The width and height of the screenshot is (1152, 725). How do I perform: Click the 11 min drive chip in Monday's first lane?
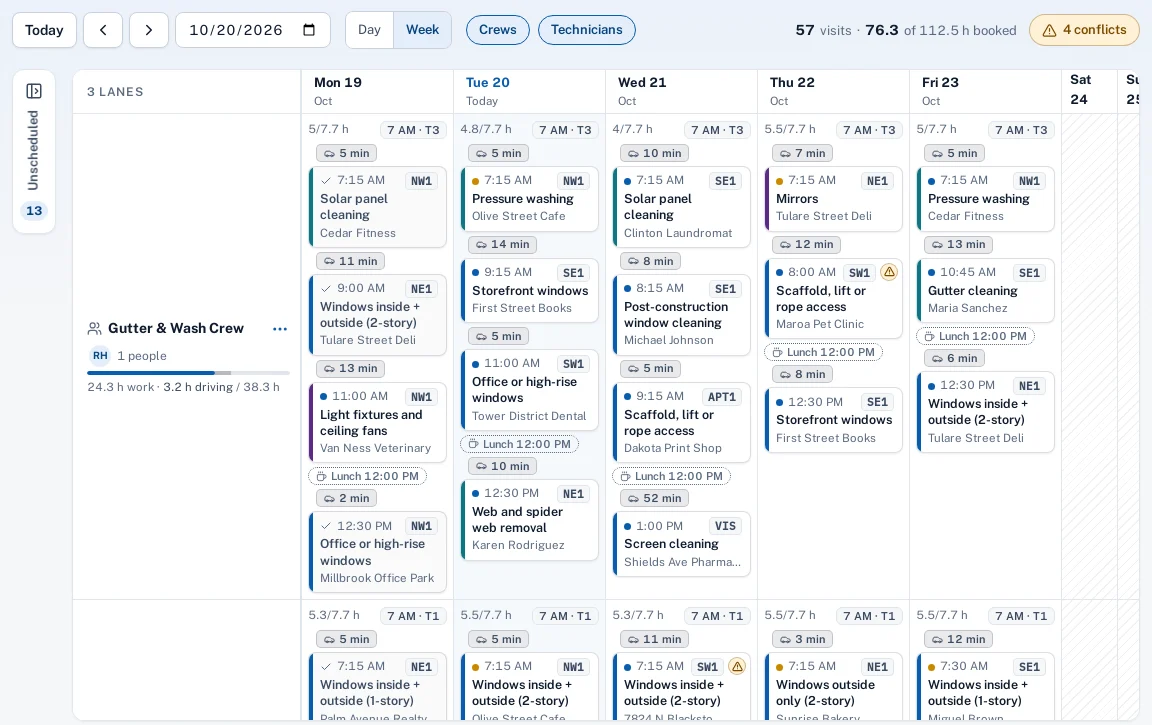(350, 261)
